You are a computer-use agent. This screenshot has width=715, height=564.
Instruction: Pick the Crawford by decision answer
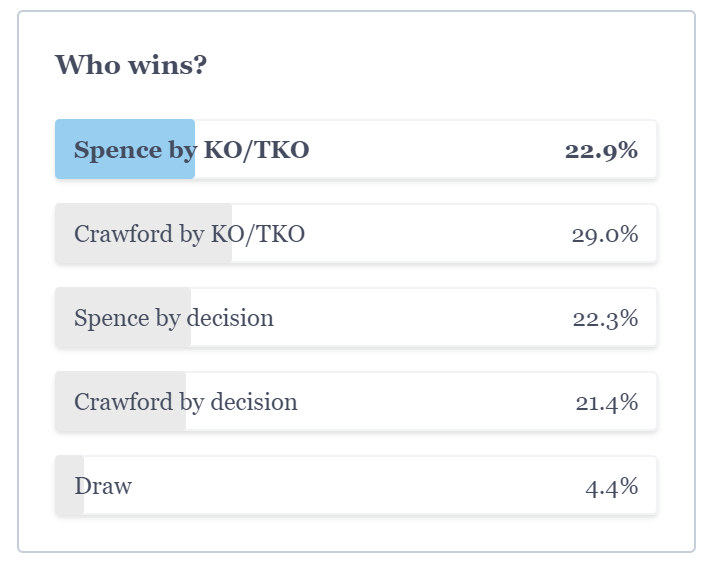coord(356,401)
